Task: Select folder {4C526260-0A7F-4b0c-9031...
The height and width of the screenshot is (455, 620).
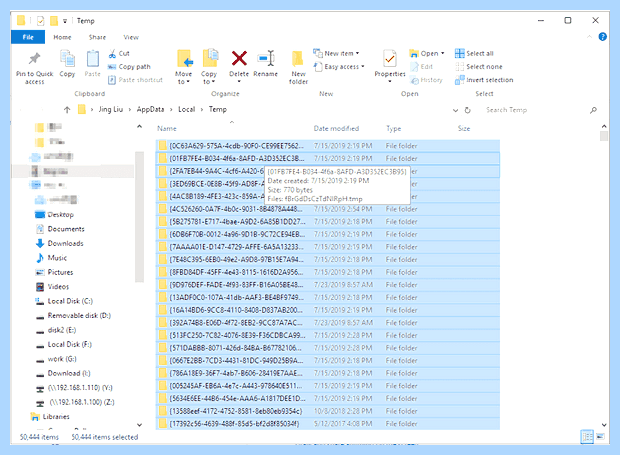Action: click(328, 209)
